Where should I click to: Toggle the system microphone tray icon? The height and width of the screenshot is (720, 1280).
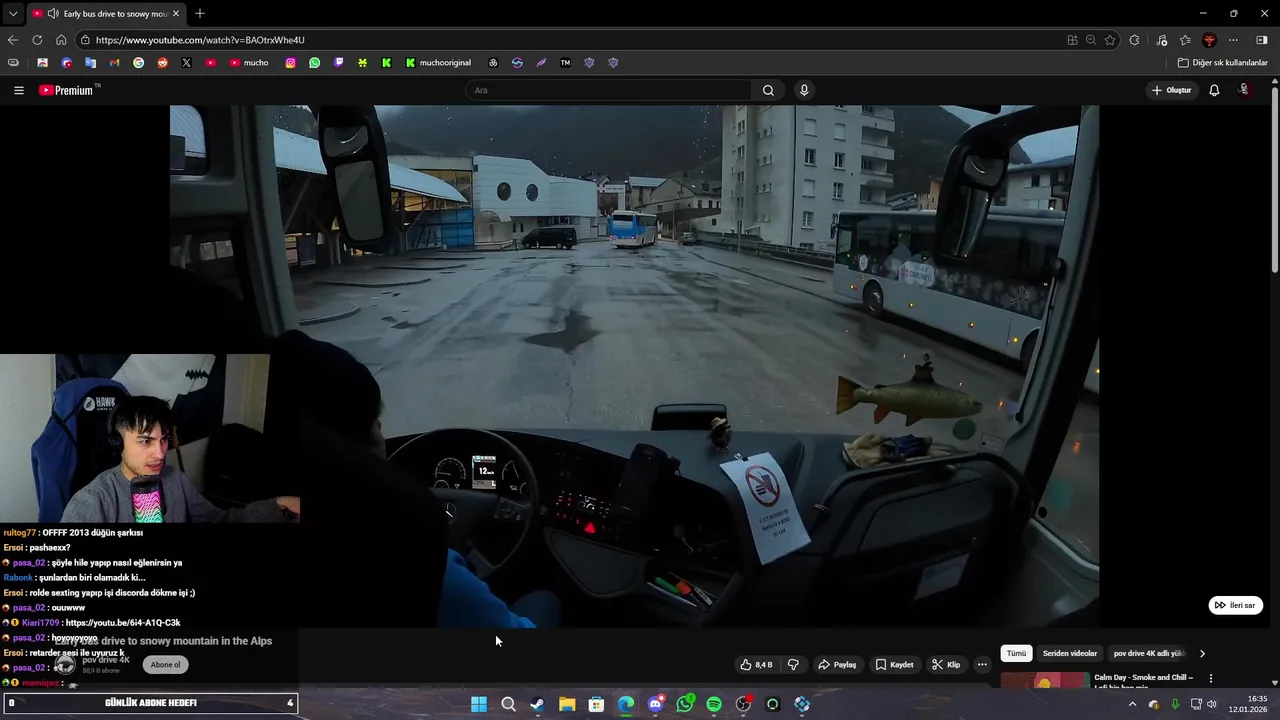pos(1175,704)
